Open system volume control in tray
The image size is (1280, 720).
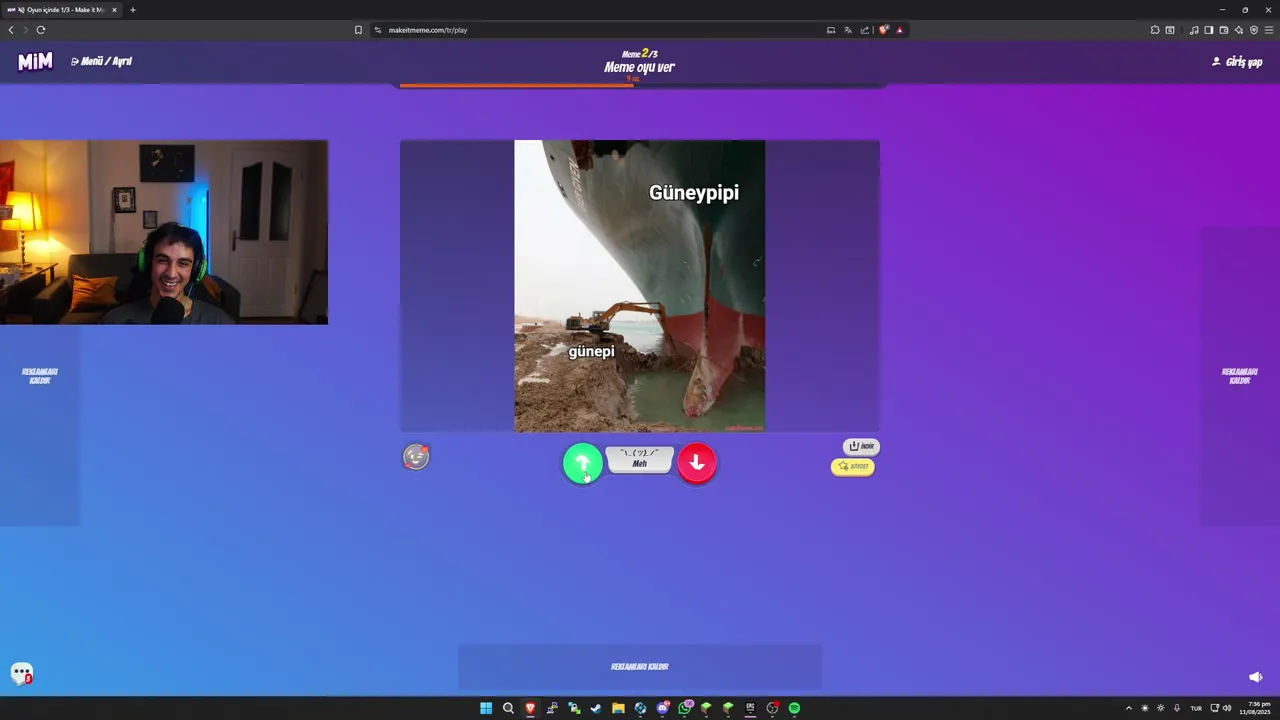click(x=1227, y=708)
